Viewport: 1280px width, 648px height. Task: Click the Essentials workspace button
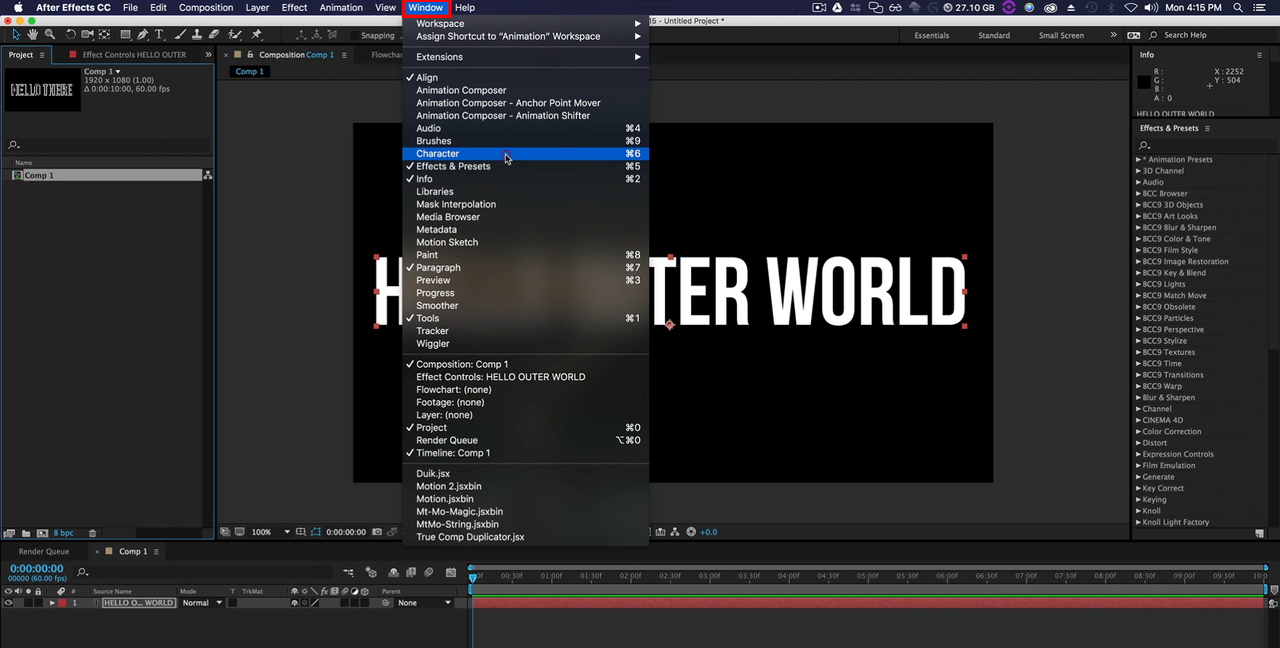tap(931, 35)
